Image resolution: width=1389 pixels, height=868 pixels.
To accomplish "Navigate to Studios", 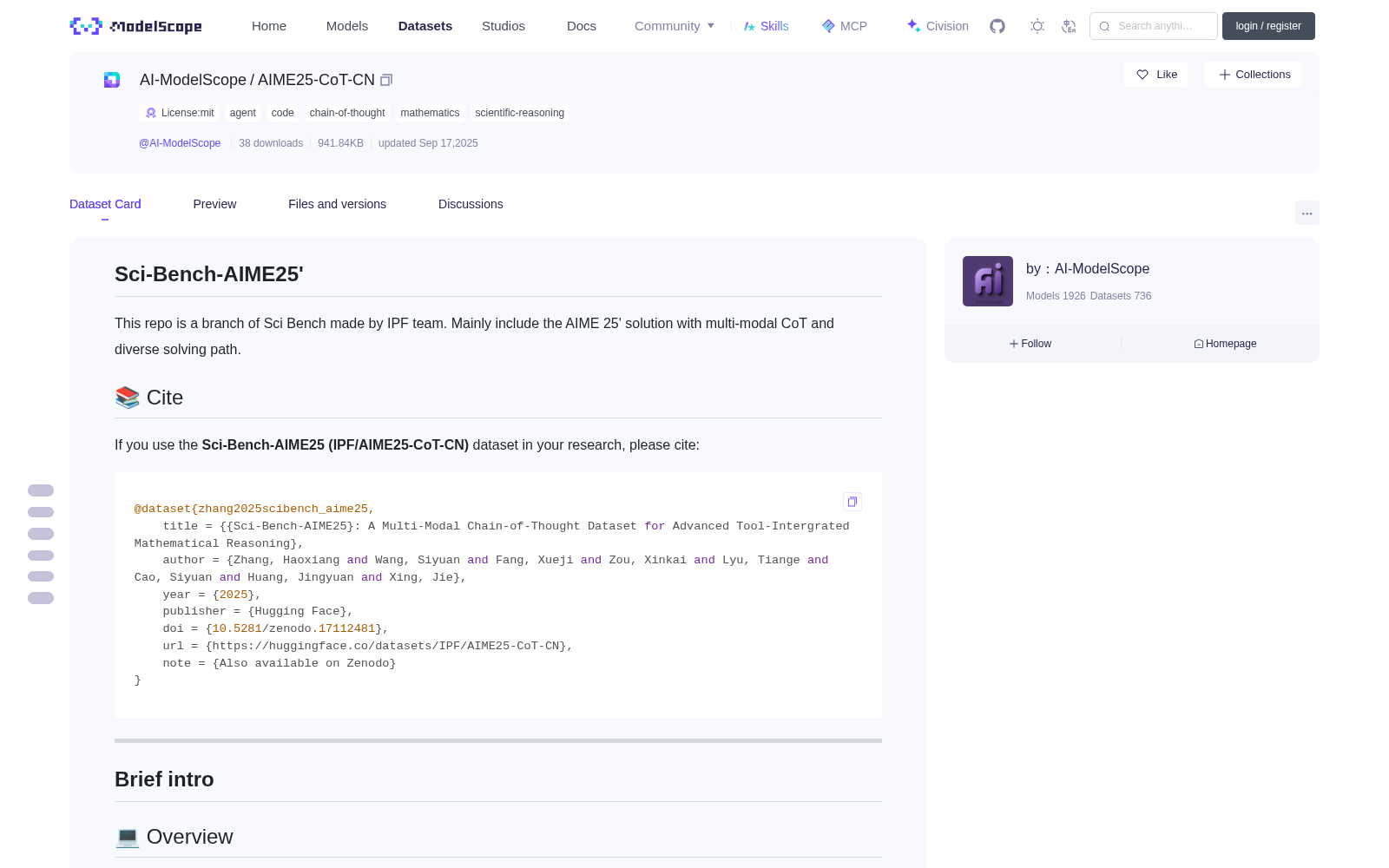I will click(x=504, y=26).
